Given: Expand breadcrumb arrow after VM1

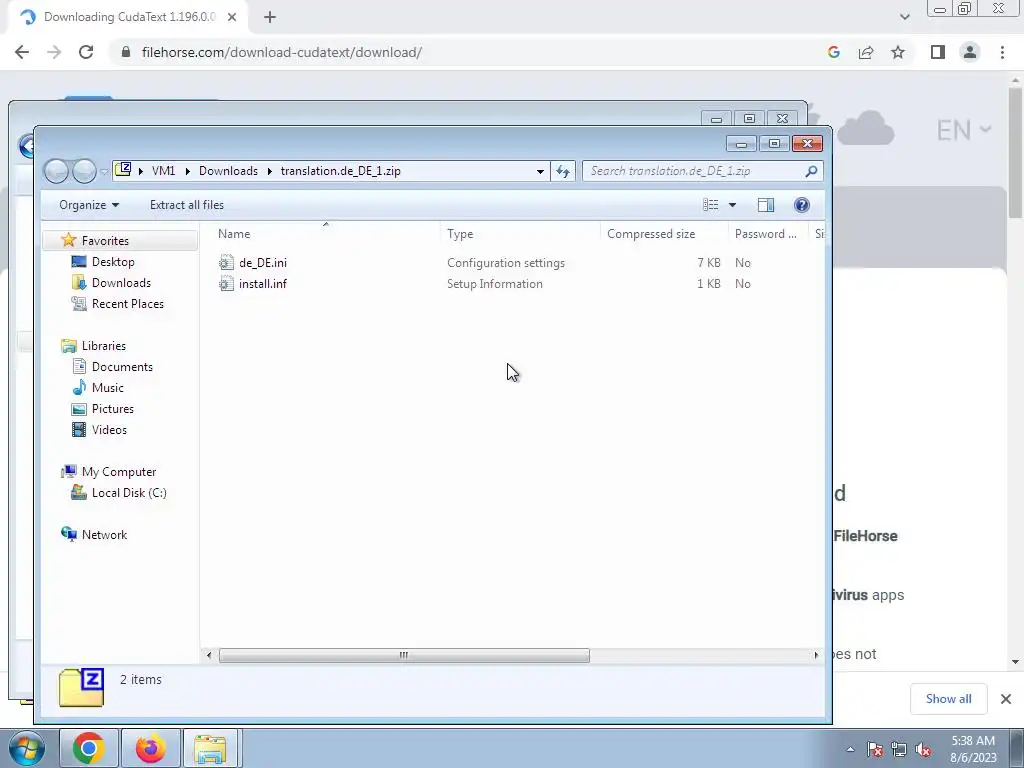Looking at the screenshot, I should pos(187,171).
